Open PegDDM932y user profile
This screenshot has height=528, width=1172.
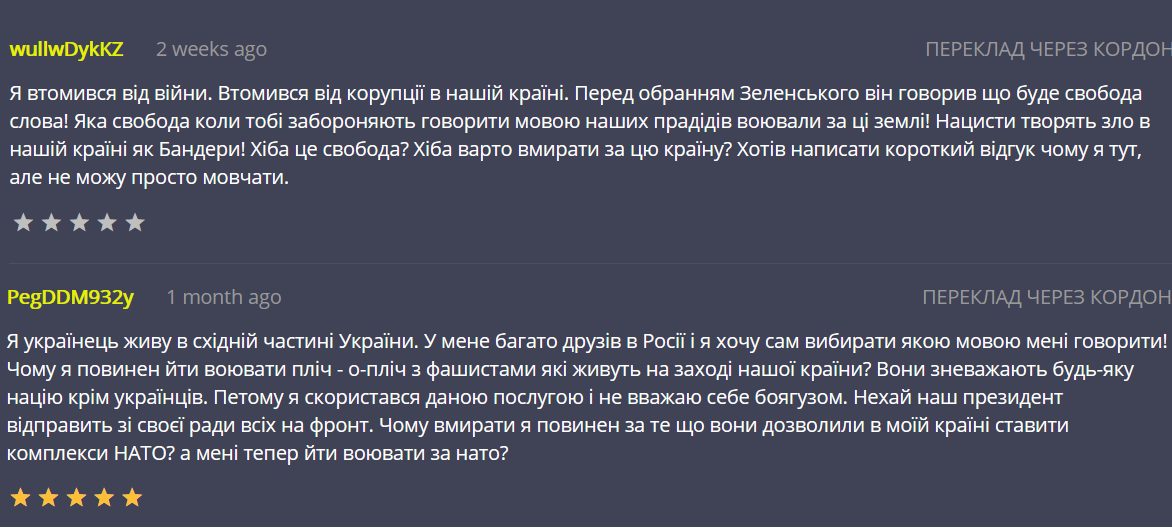click(x=70, y=298)
